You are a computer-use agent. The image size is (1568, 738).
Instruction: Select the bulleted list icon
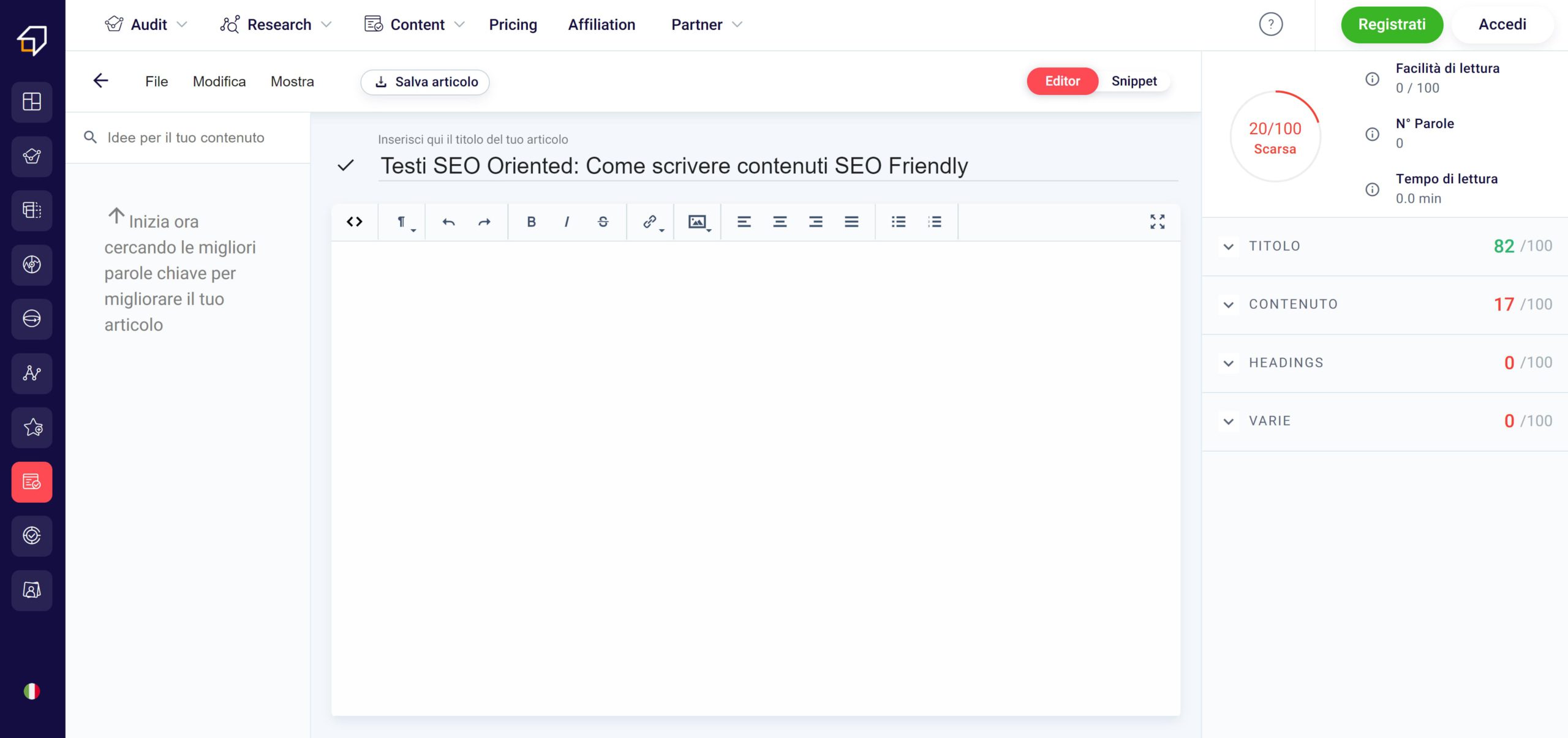[898, 221]
